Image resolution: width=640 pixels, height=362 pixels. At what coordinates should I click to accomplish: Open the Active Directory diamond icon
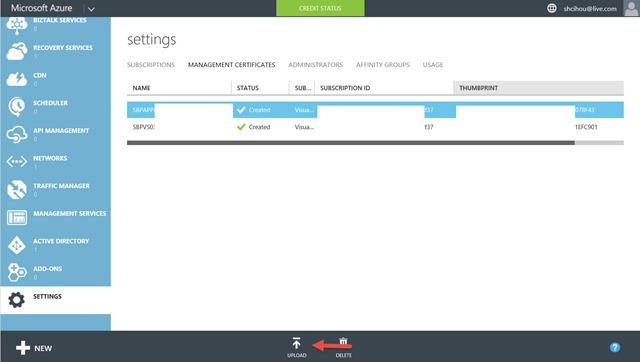click(x=17, y=245)
